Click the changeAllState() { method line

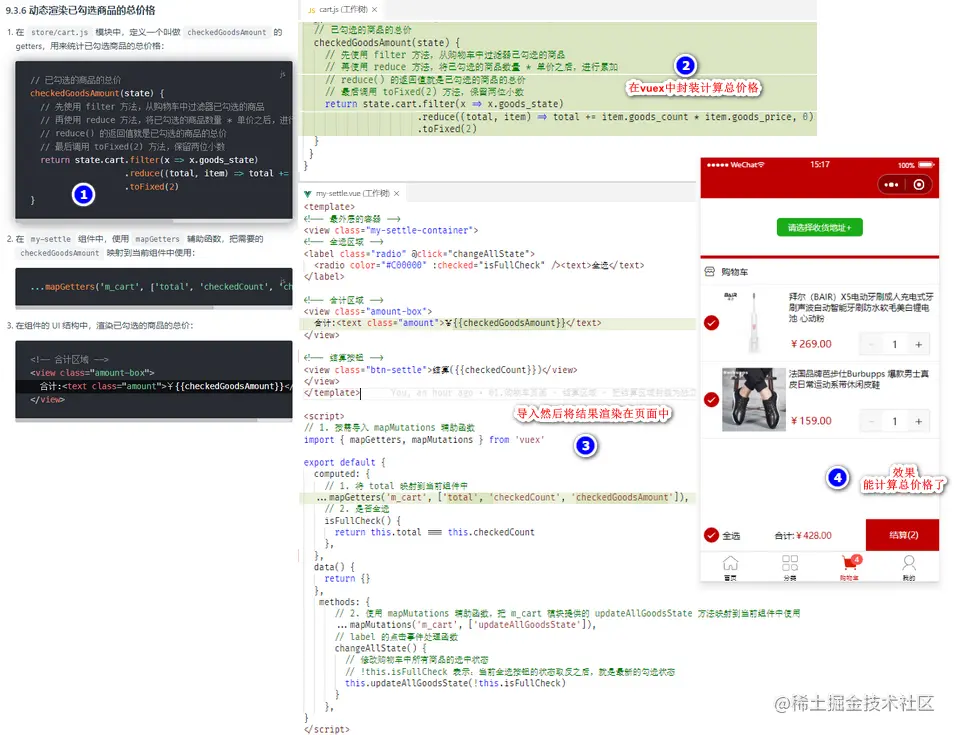coord(380,648)
